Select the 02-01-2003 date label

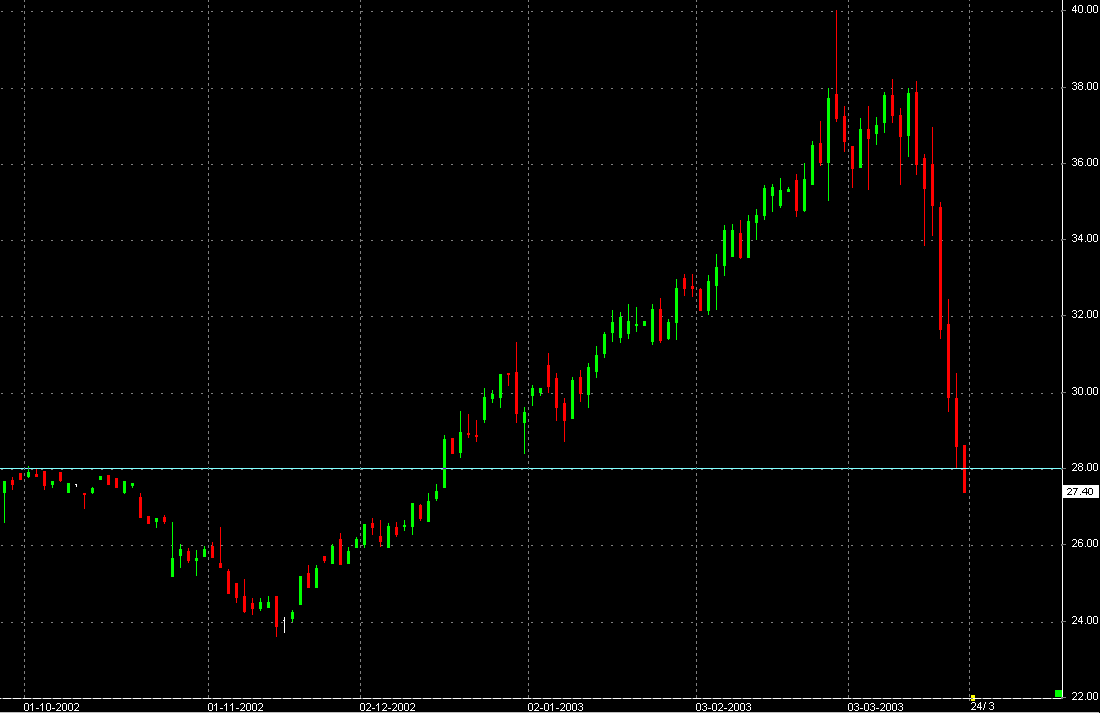[x=555, y=707]
